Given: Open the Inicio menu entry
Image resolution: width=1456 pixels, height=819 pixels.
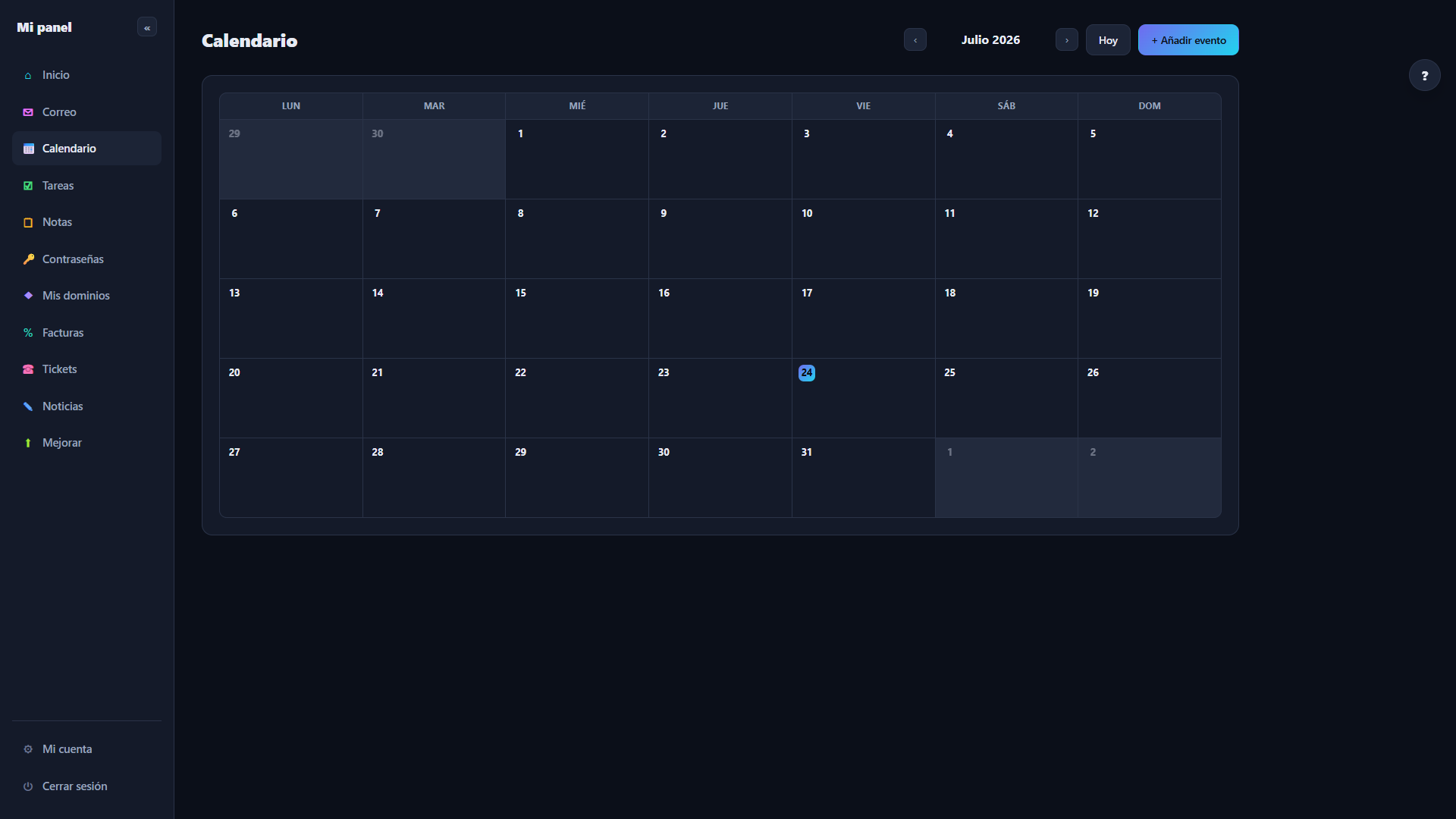Looking at the screenshot, I should pos(86,75).
